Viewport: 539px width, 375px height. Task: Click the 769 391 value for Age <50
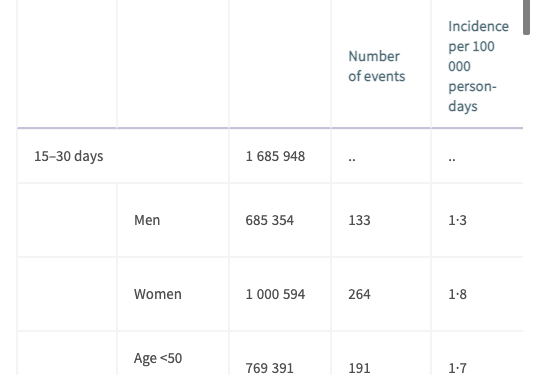click(x=270, y=368)
